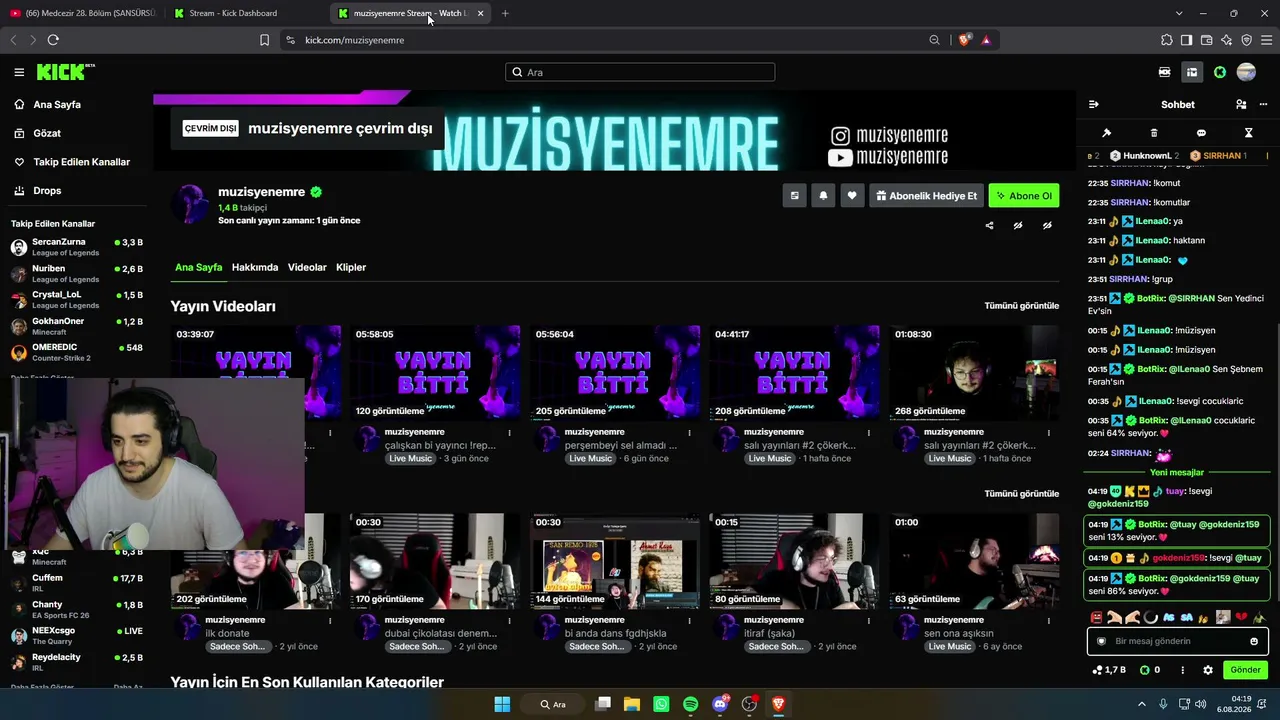
Task: Switch to the Videolar tab
Action: (307, 267)
